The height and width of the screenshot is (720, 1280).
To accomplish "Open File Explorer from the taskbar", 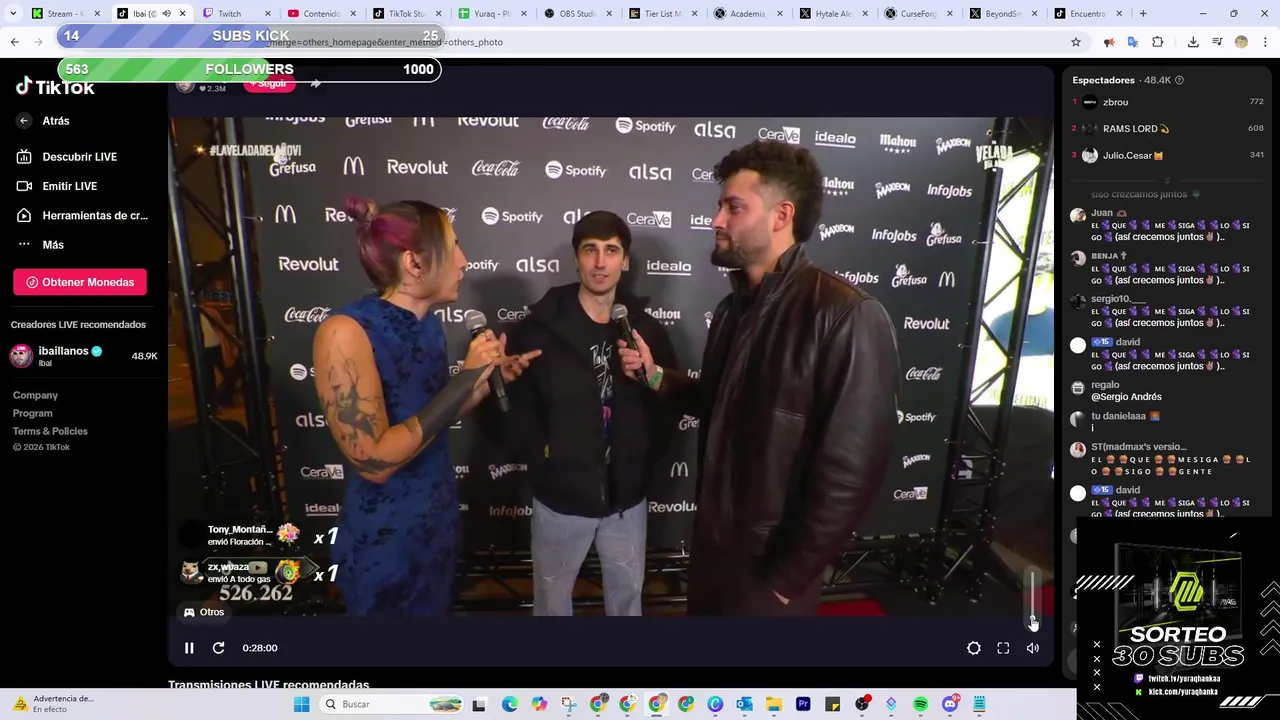I will click(x=774, y=704).
